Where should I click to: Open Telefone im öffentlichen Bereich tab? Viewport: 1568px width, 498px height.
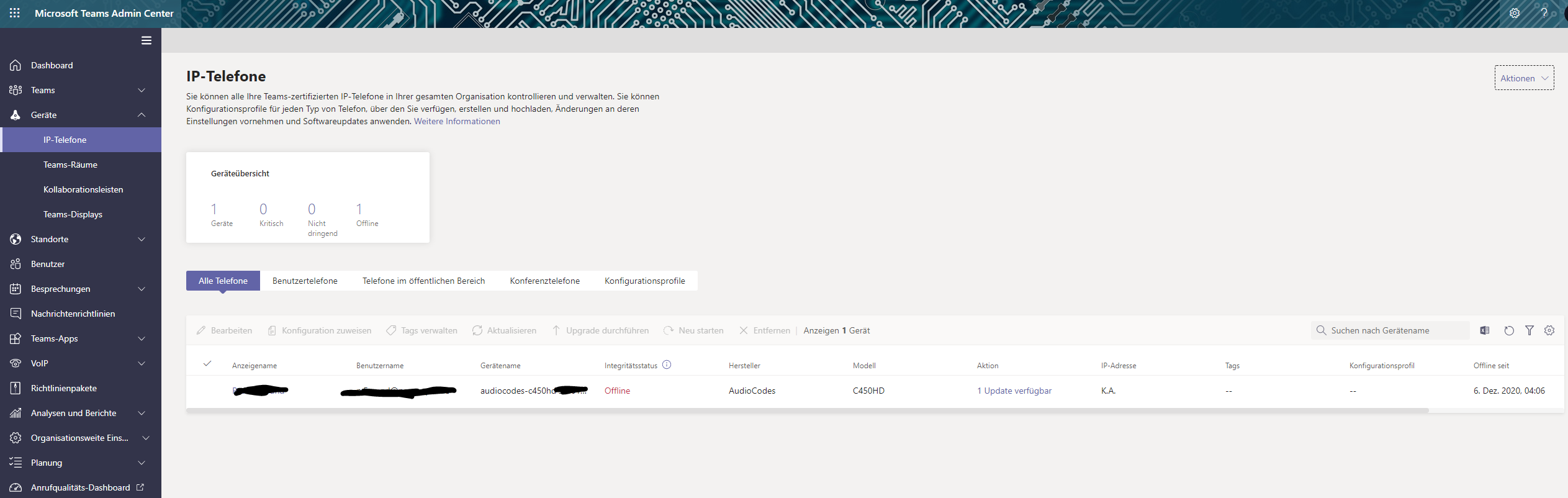point(424,281)
